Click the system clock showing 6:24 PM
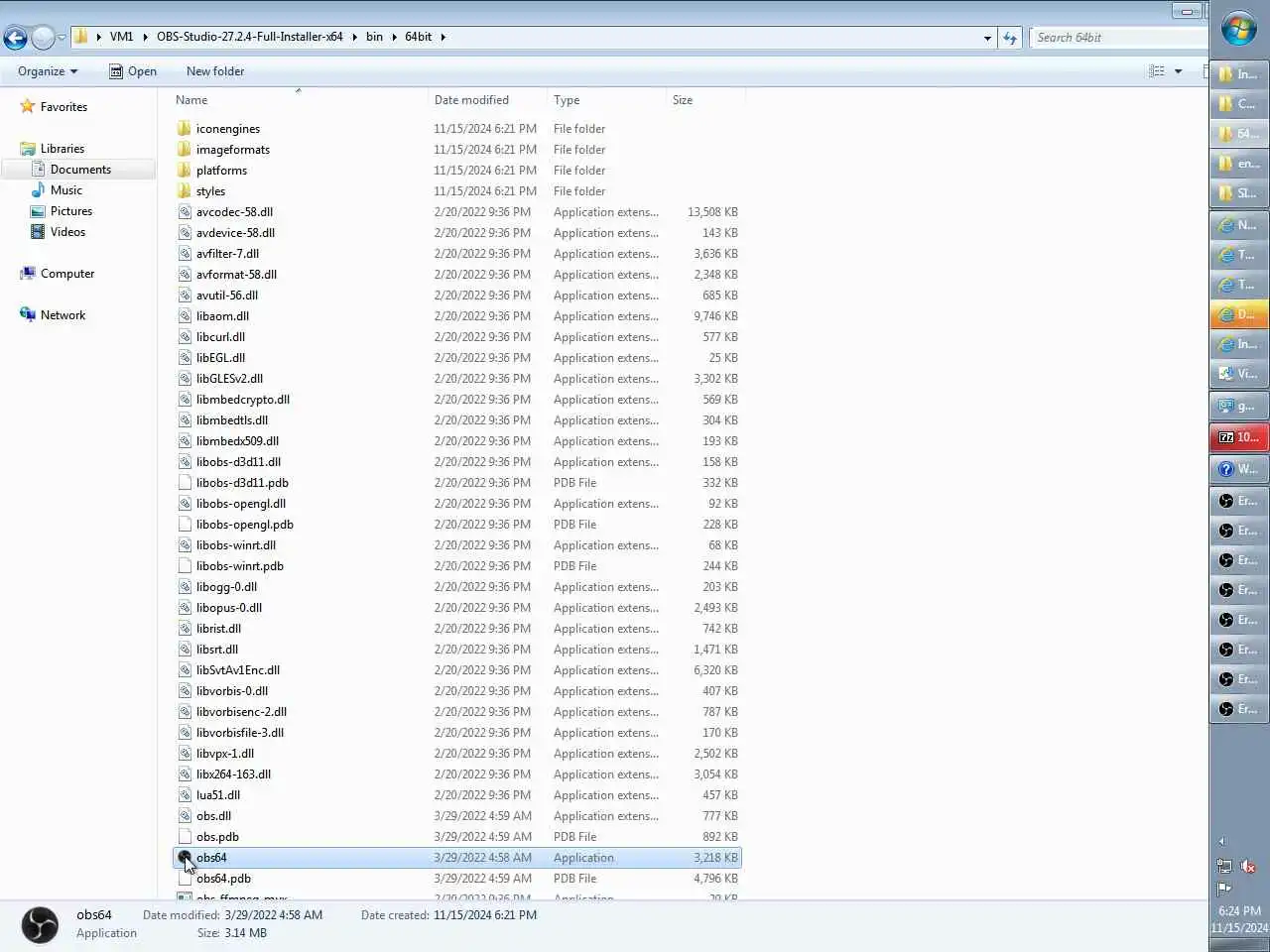Viewport: 1270px width, 952px height. point(1239,910)
